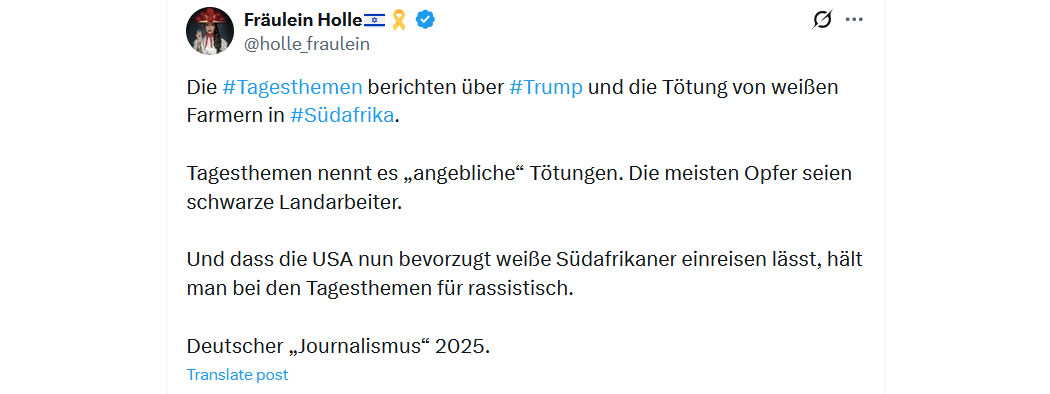Open Fräulein Holle's profile picture
The width and height of the screenshot is (1050, 394).
pyautogui.click(x=210, y=31)
